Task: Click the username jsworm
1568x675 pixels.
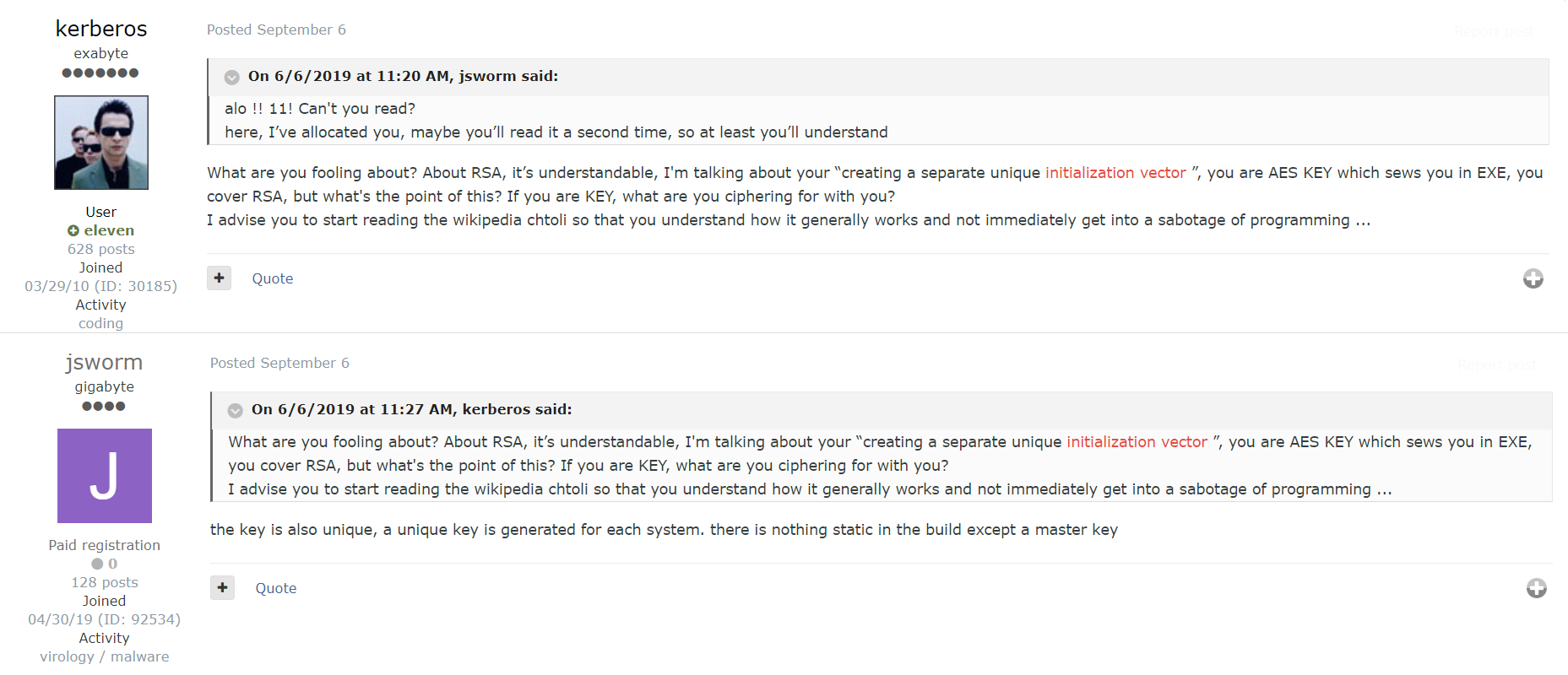Action: (x=104, y=362)
